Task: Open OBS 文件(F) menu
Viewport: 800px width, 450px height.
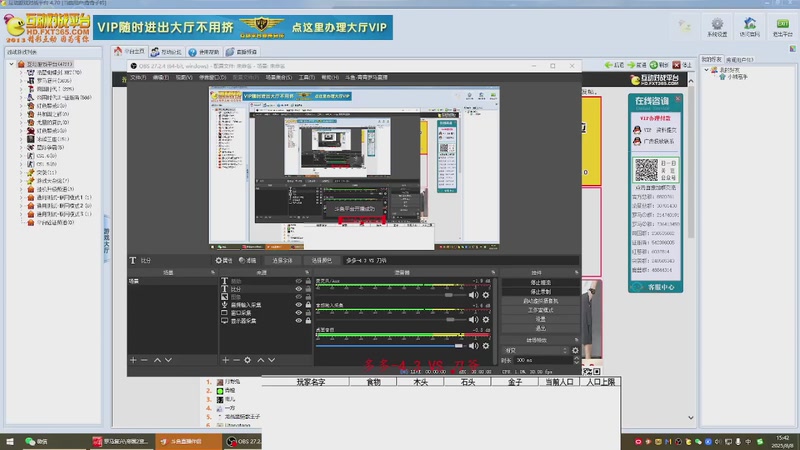Action: (138, 78)
